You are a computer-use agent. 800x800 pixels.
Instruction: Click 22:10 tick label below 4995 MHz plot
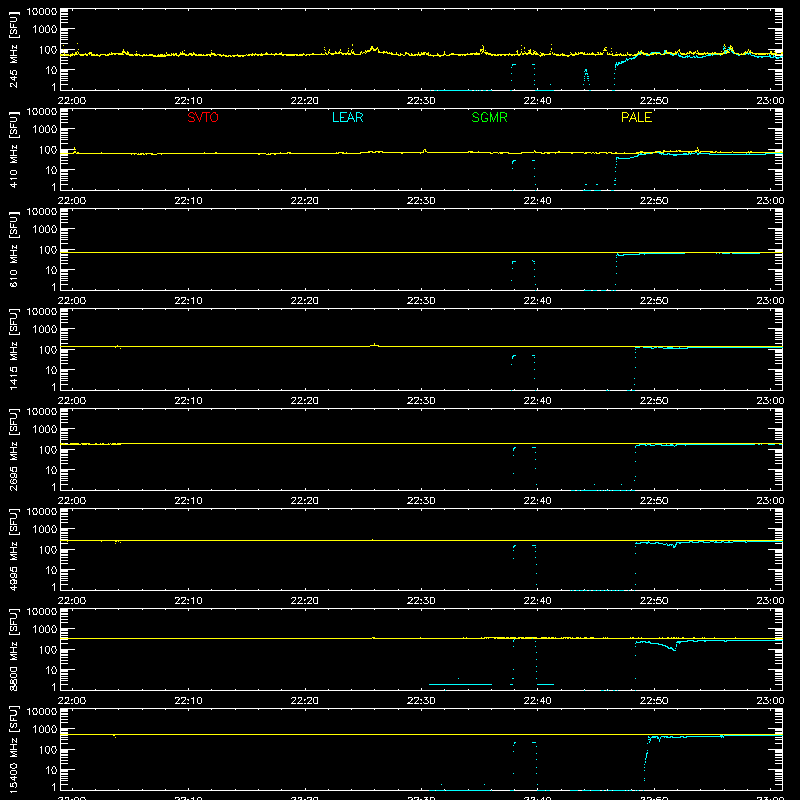pyautogui.click(x=188, y=601)
